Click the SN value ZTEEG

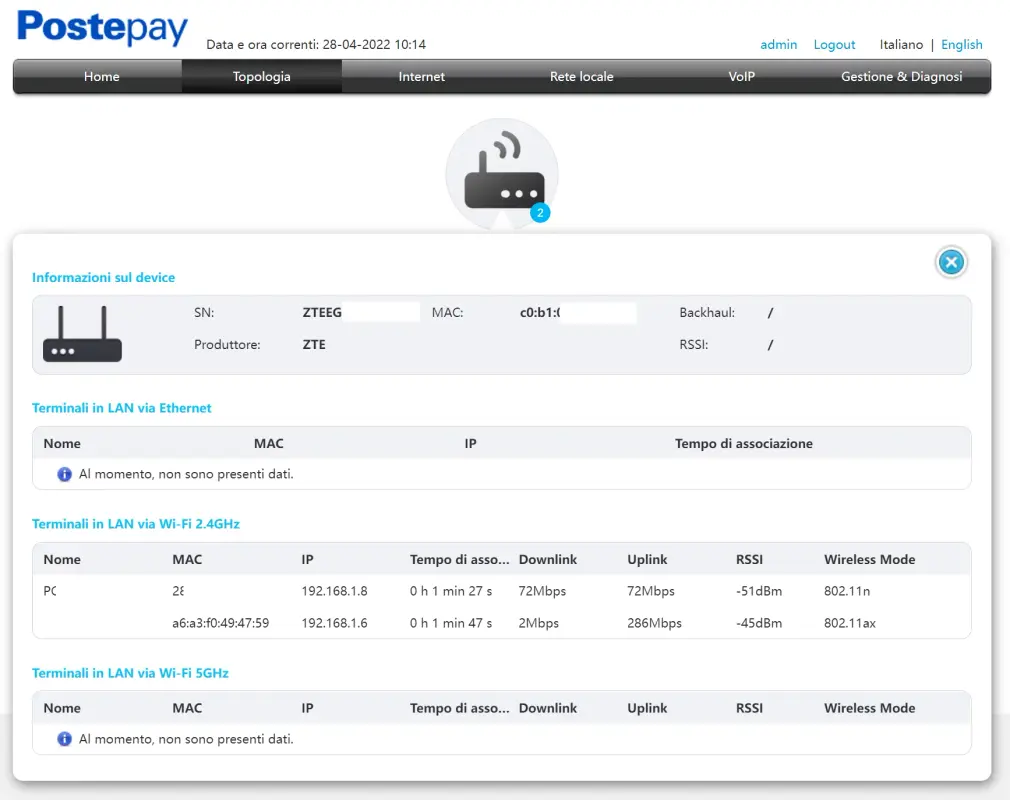[321, 312]
